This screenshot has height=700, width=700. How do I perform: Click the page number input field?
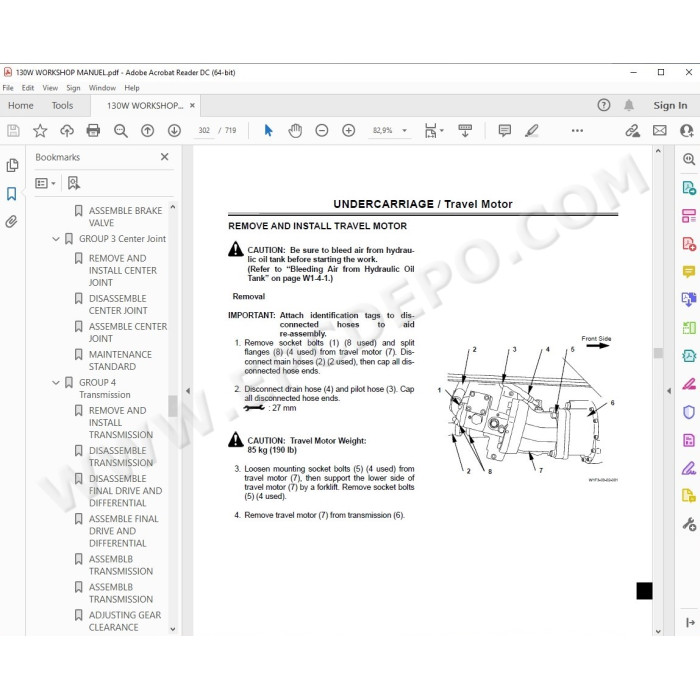click(x=204, y=130)
